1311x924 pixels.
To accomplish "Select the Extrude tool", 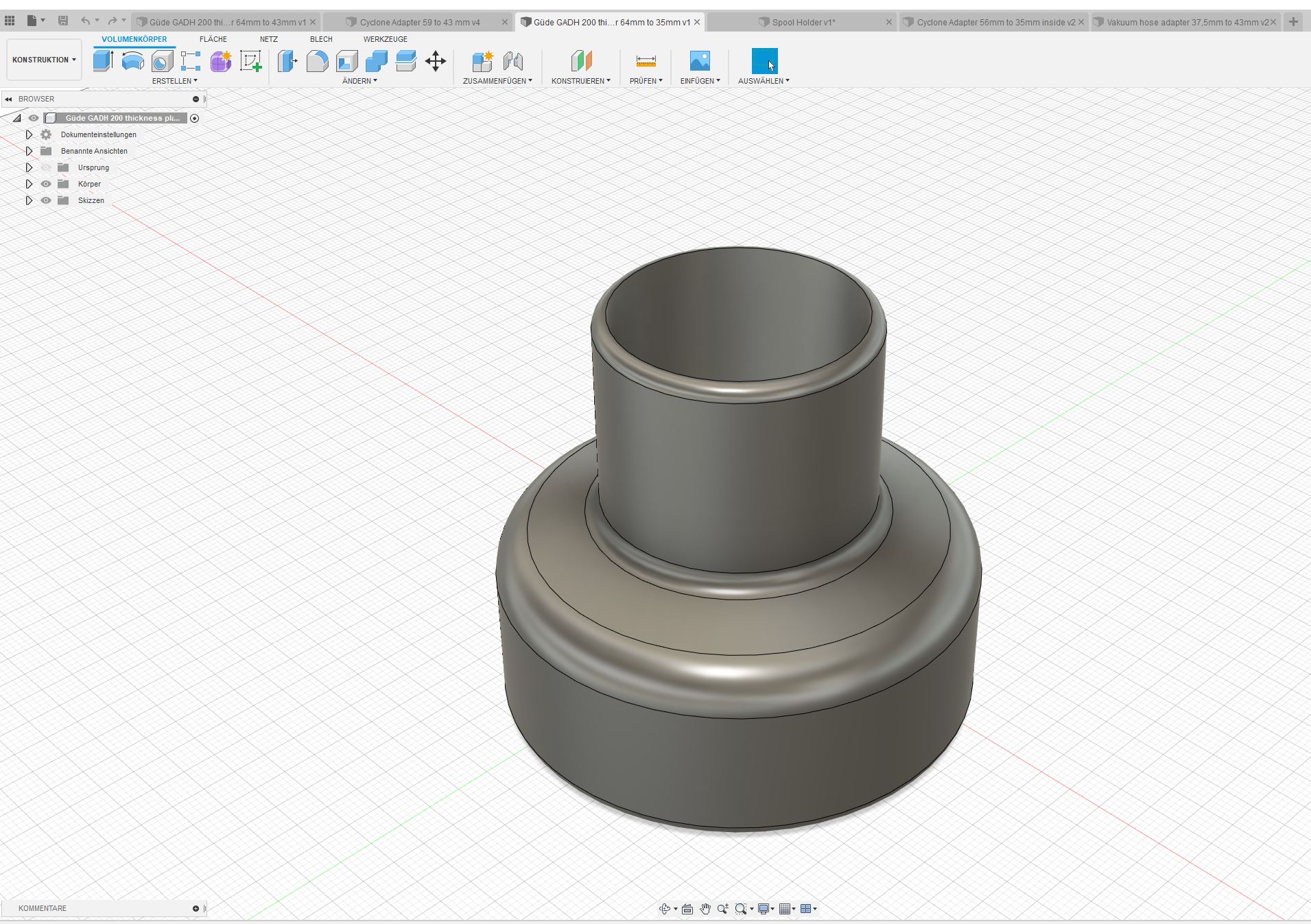I will coord(103,61).
